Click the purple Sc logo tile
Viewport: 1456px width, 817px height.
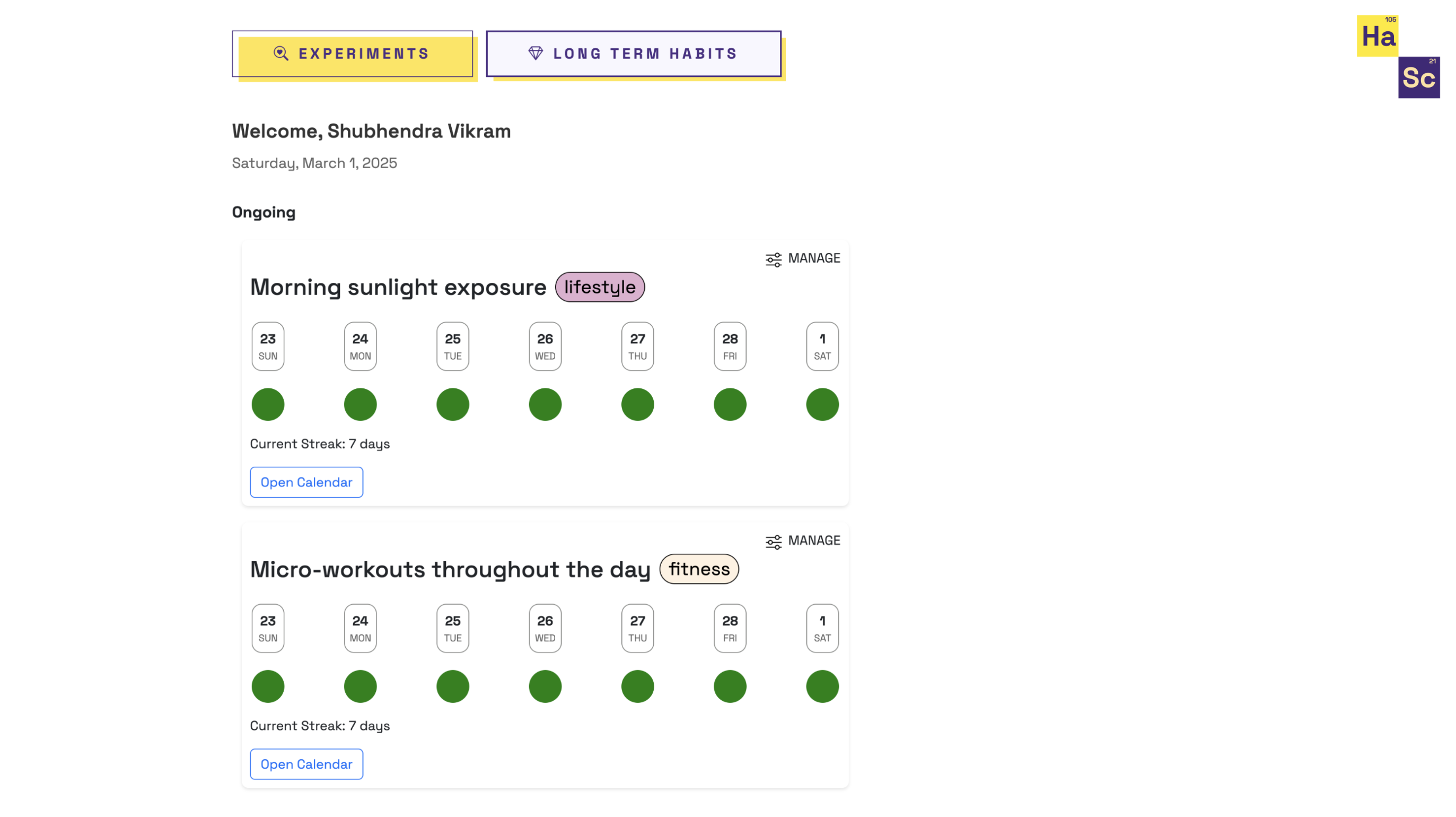pyautogui.click(x=1418, y=77)
